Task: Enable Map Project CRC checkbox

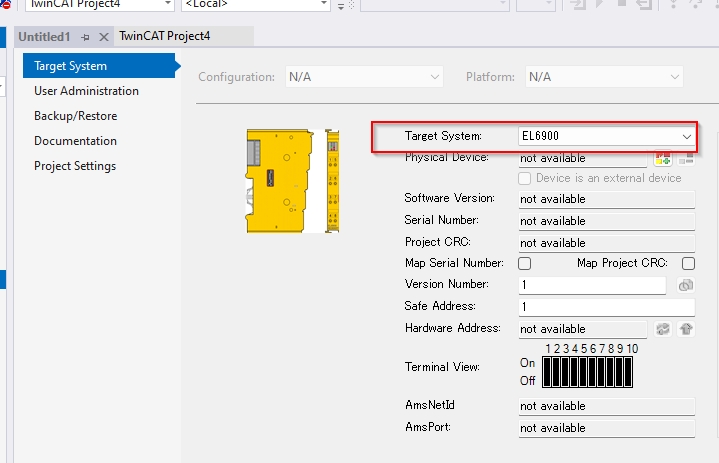Action: pyautogui.click(x=688, y=263)
